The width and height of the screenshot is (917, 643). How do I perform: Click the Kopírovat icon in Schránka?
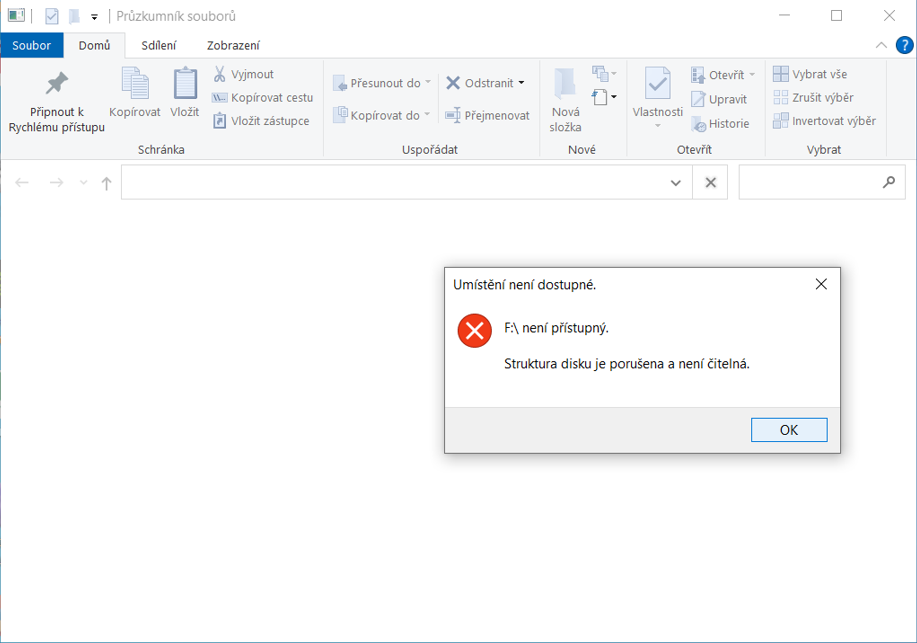[135, 84]
